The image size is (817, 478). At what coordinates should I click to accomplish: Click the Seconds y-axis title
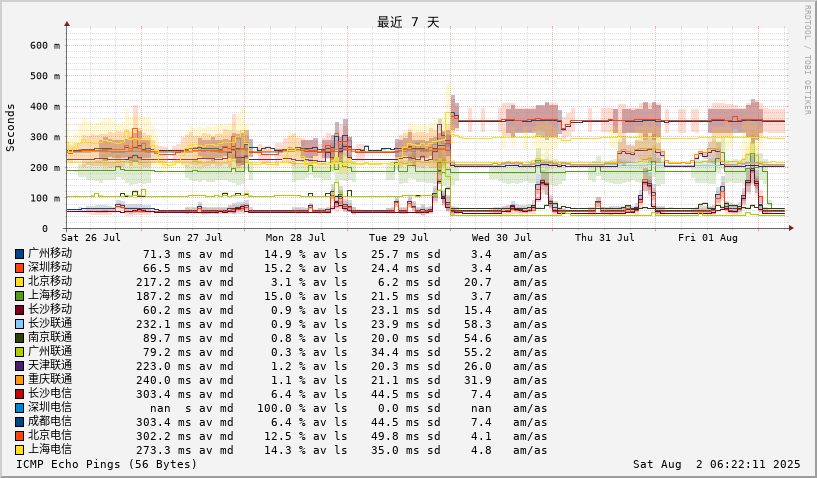[x=10, y=128]
